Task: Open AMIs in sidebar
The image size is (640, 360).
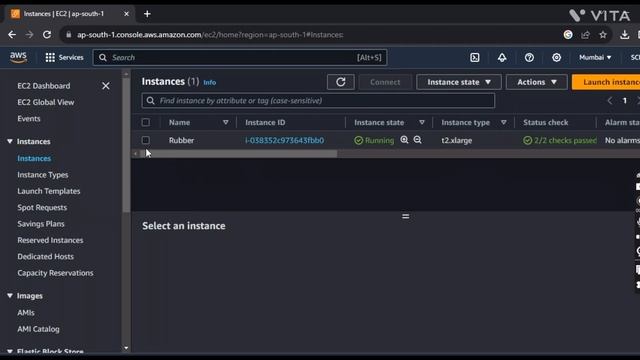Action: coord(26,313)
